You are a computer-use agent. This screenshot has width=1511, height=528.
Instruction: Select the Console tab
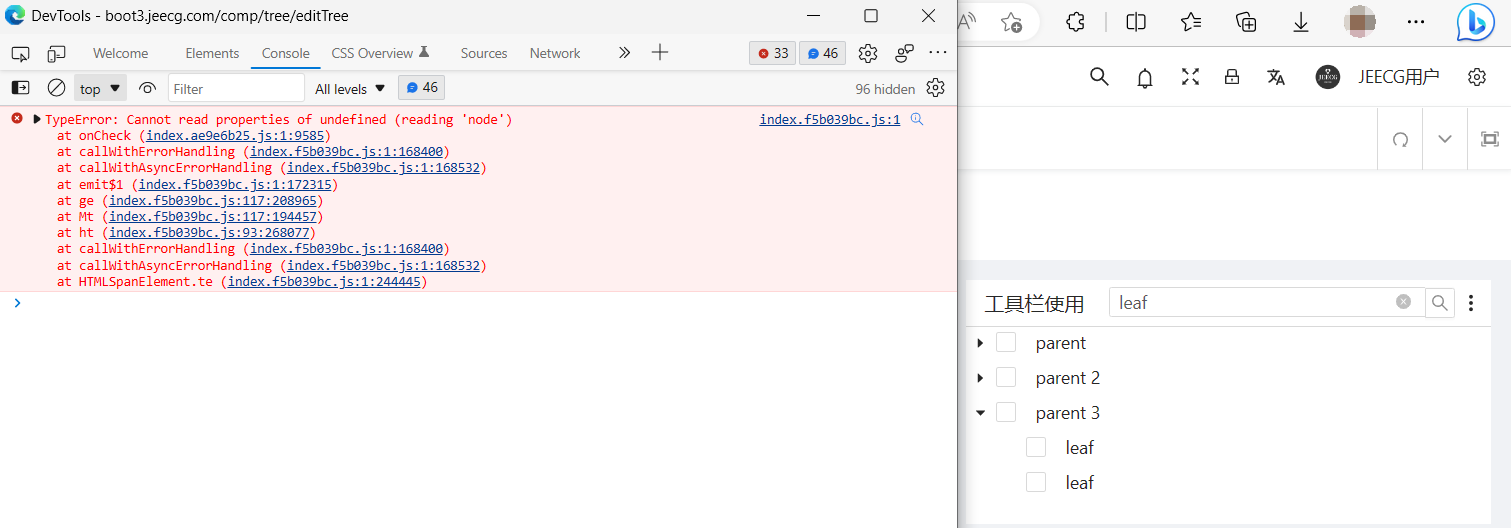(x=286, y=53)
